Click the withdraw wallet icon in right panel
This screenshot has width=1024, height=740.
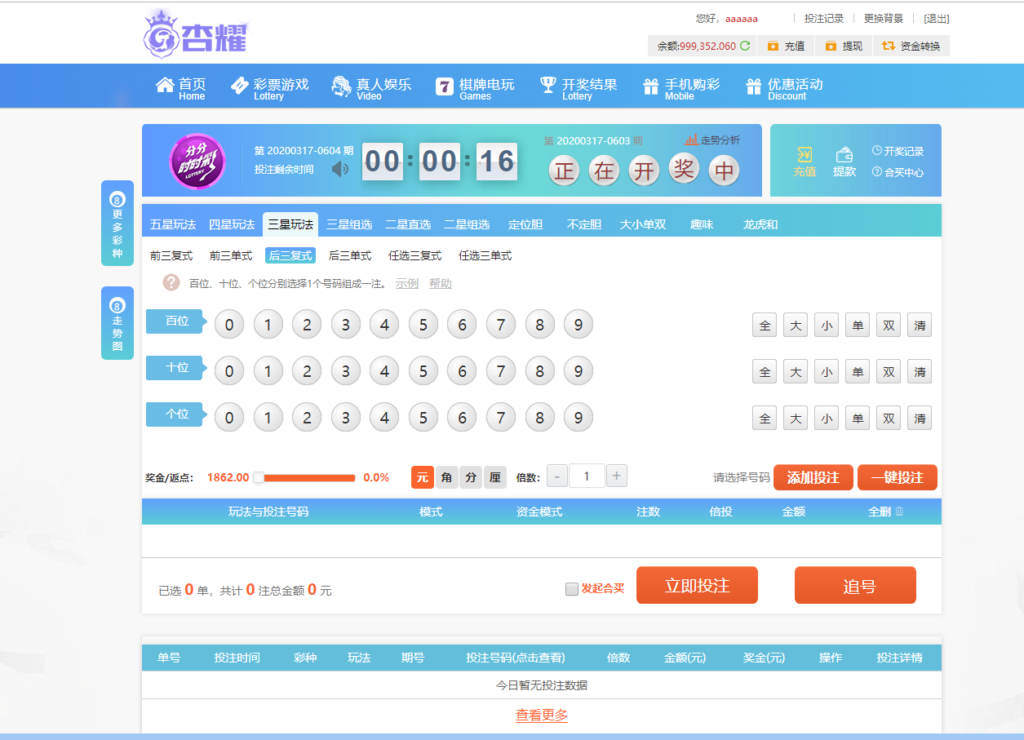pos(844,155)
